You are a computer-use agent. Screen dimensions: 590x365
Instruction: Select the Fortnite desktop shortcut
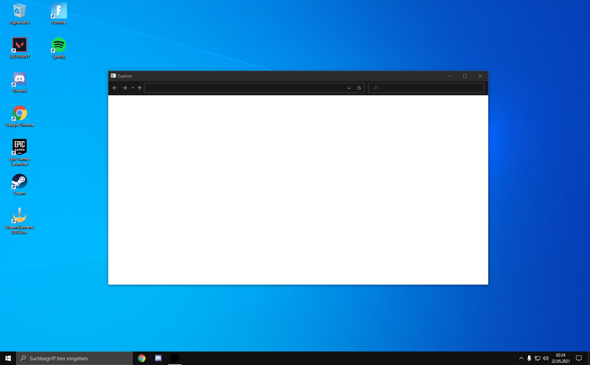[x=59, y=14]
